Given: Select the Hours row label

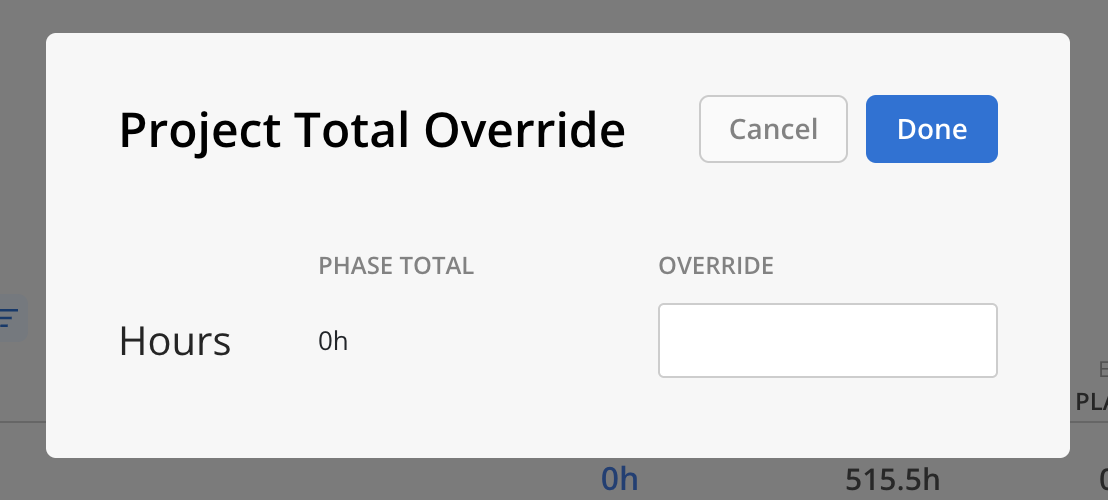Looking at the screenshot, I should point(175,341).
